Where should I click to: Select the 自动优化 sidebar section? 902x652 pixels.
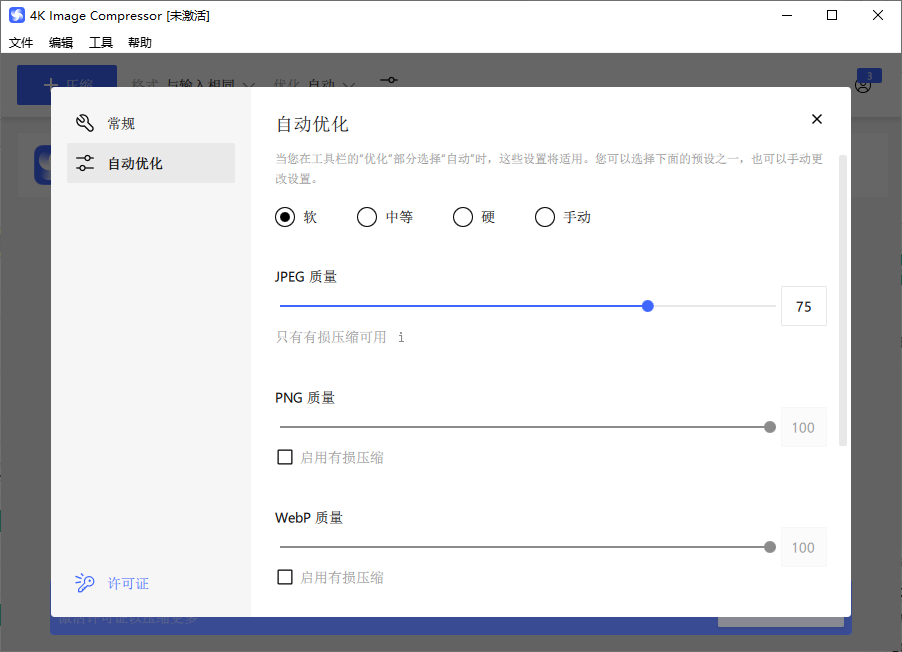pos(151,163)
